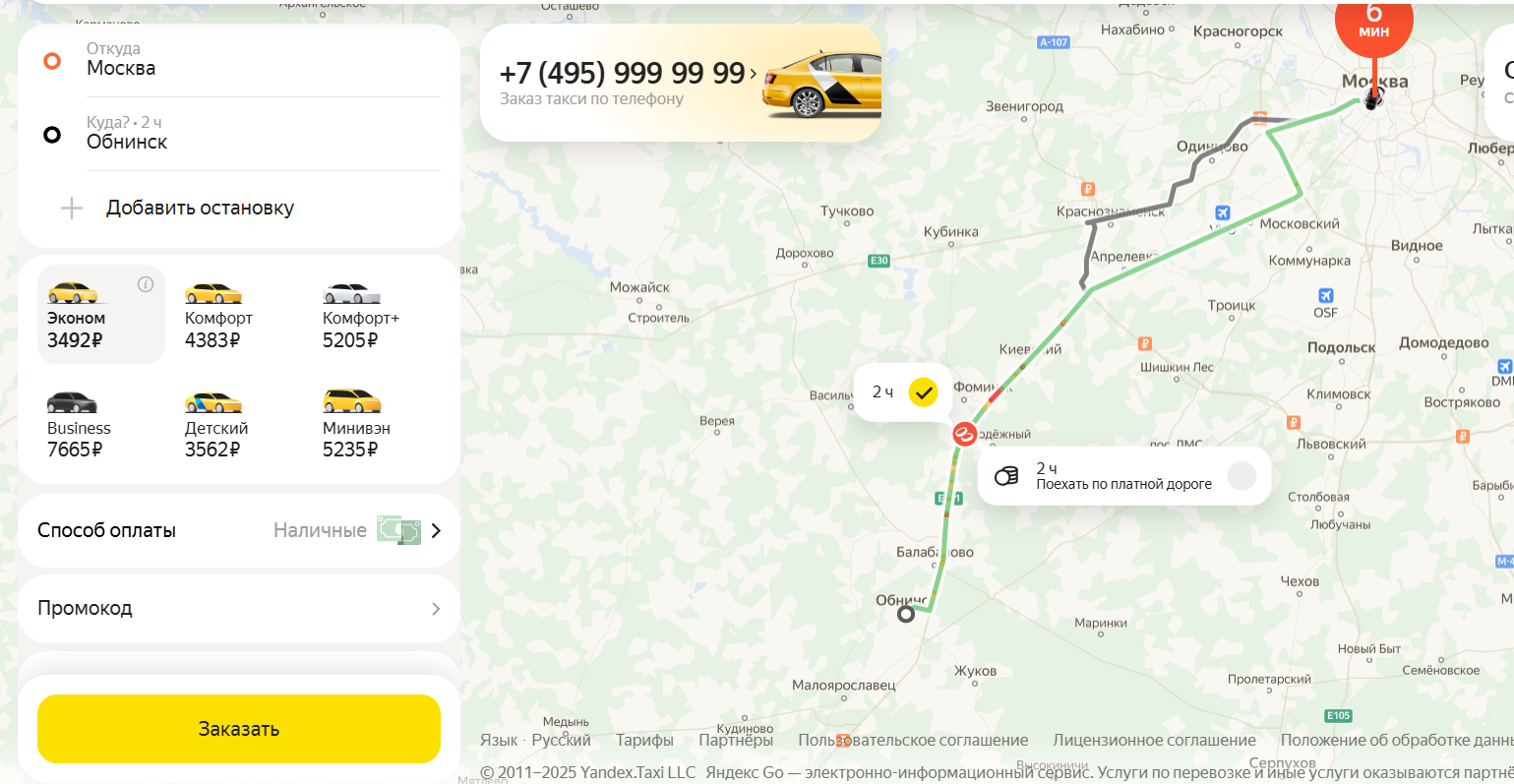Screen dimensions: 1514x784
Task: Toggle the toll road route option
Action: point(1242,476)
